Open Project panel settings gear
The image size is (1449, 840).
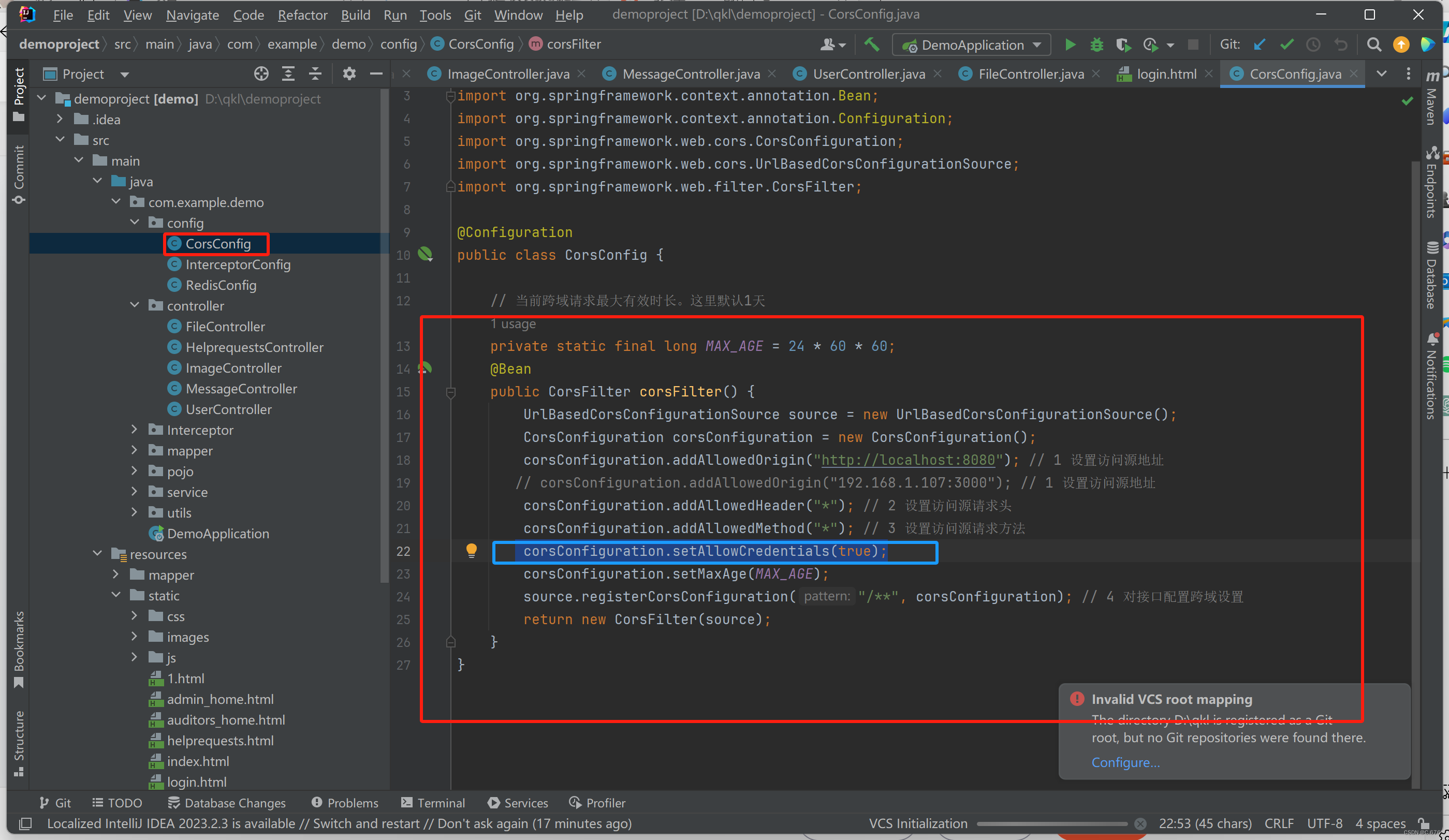[349, 73]
